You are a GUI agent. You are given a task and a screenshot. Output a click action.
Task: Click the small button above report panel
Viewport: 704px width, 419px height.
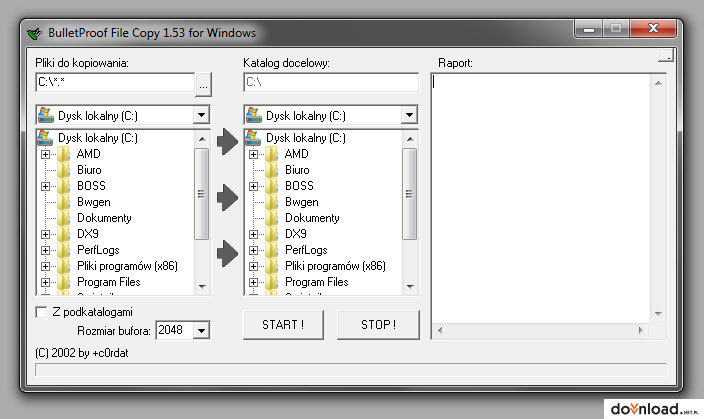click(666, 55)
